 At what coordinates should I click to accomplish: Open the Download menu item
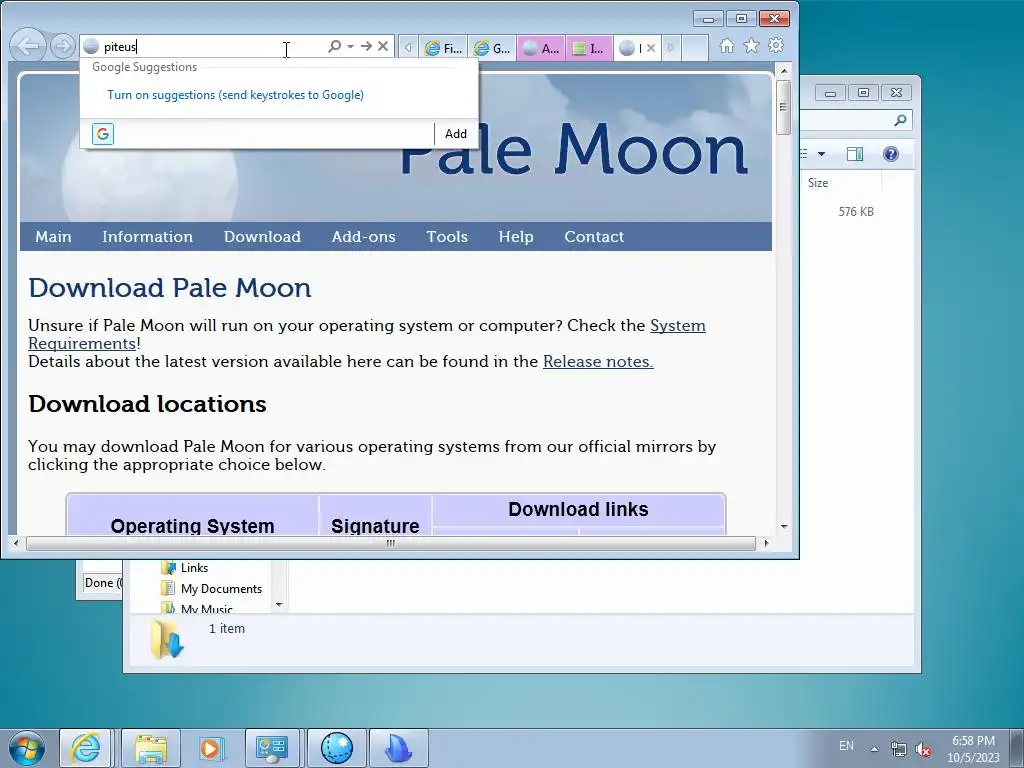point(263,236)
